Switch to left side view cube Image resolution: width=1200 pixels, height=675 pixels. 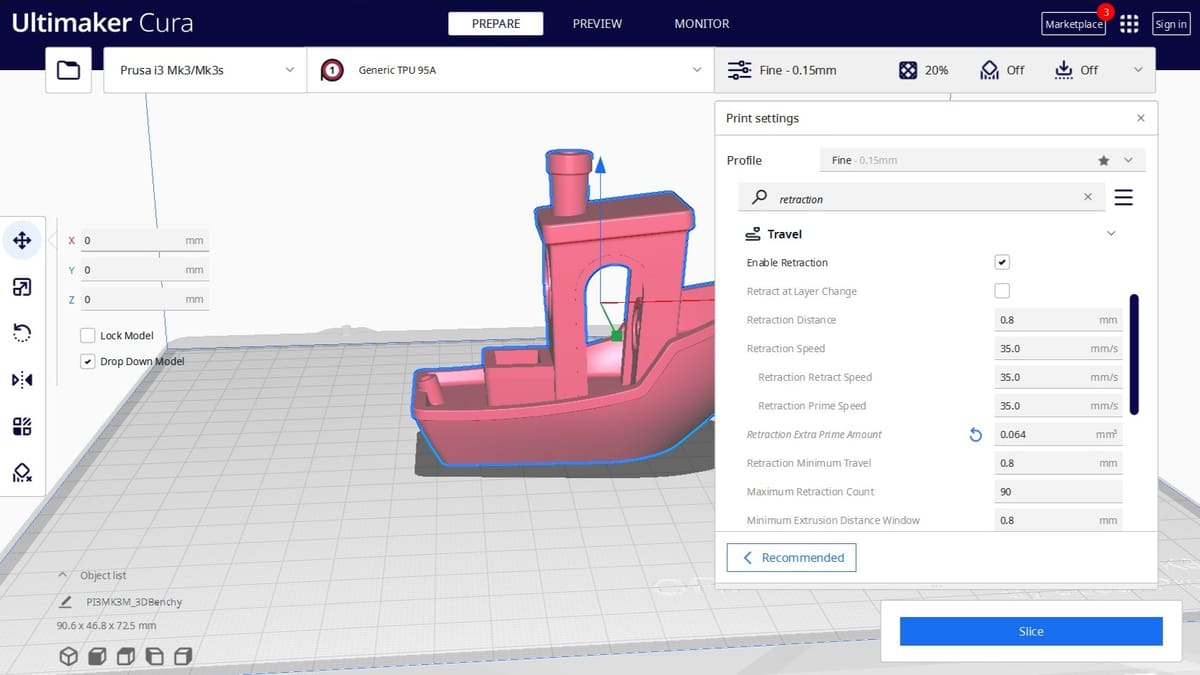pyautogui.click(x=155, y=656)
